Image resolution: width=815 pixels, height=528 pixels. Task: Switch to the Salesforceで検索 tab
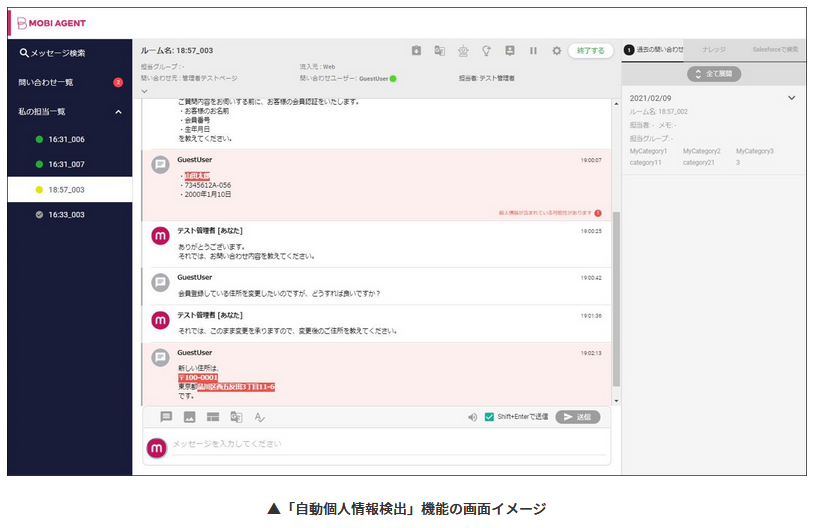(775, 49)
